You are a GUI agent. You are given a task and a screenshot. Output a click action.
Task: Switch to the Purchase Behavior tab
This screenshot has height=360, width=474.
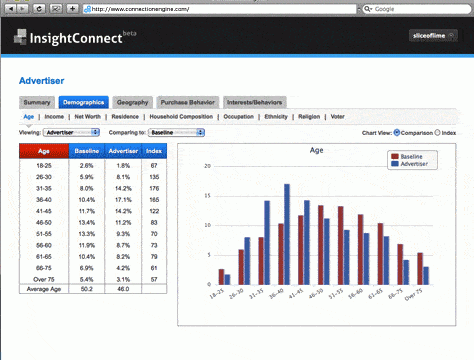coord(188,102)
